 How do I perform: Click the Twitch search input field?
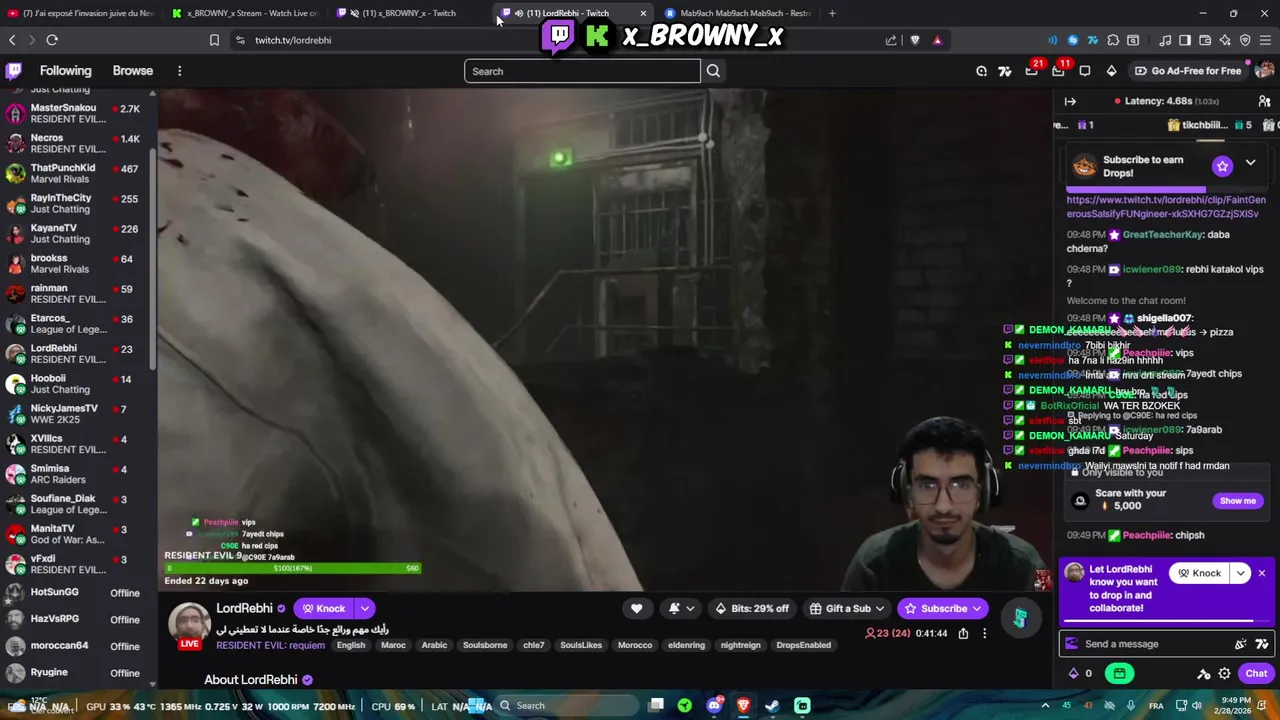[x=582, y=71]
